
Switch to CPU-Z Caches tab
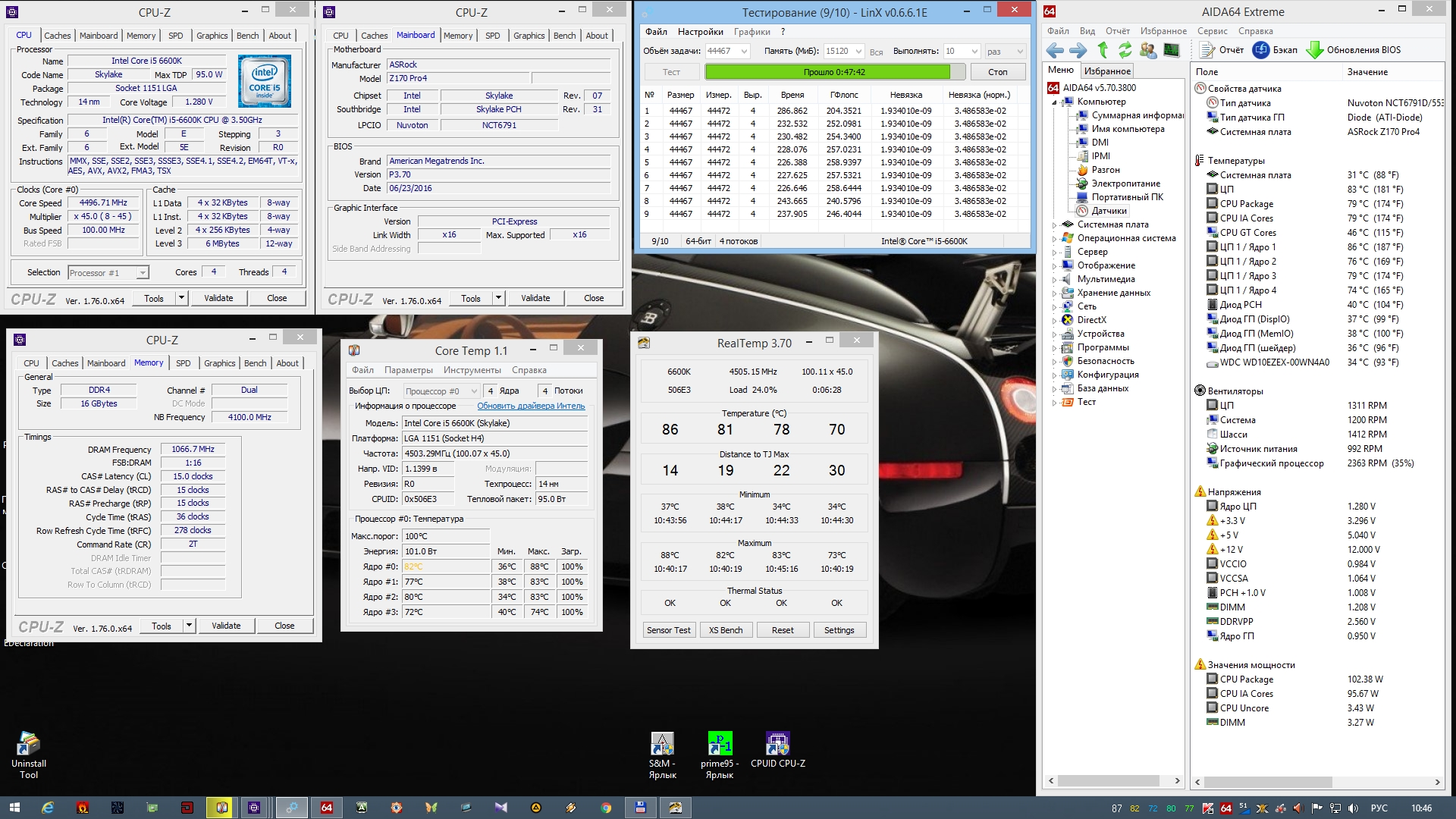click(57, 36)
